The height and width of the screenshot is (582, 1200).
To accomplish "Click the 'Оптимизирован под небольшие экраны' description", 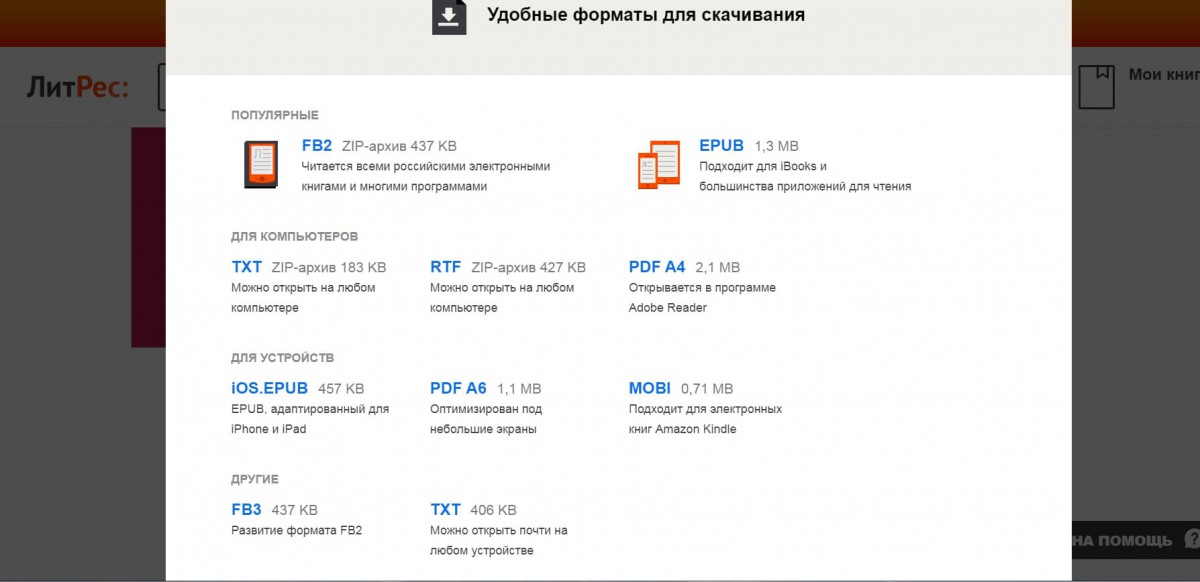I will [x=486, y=418].
